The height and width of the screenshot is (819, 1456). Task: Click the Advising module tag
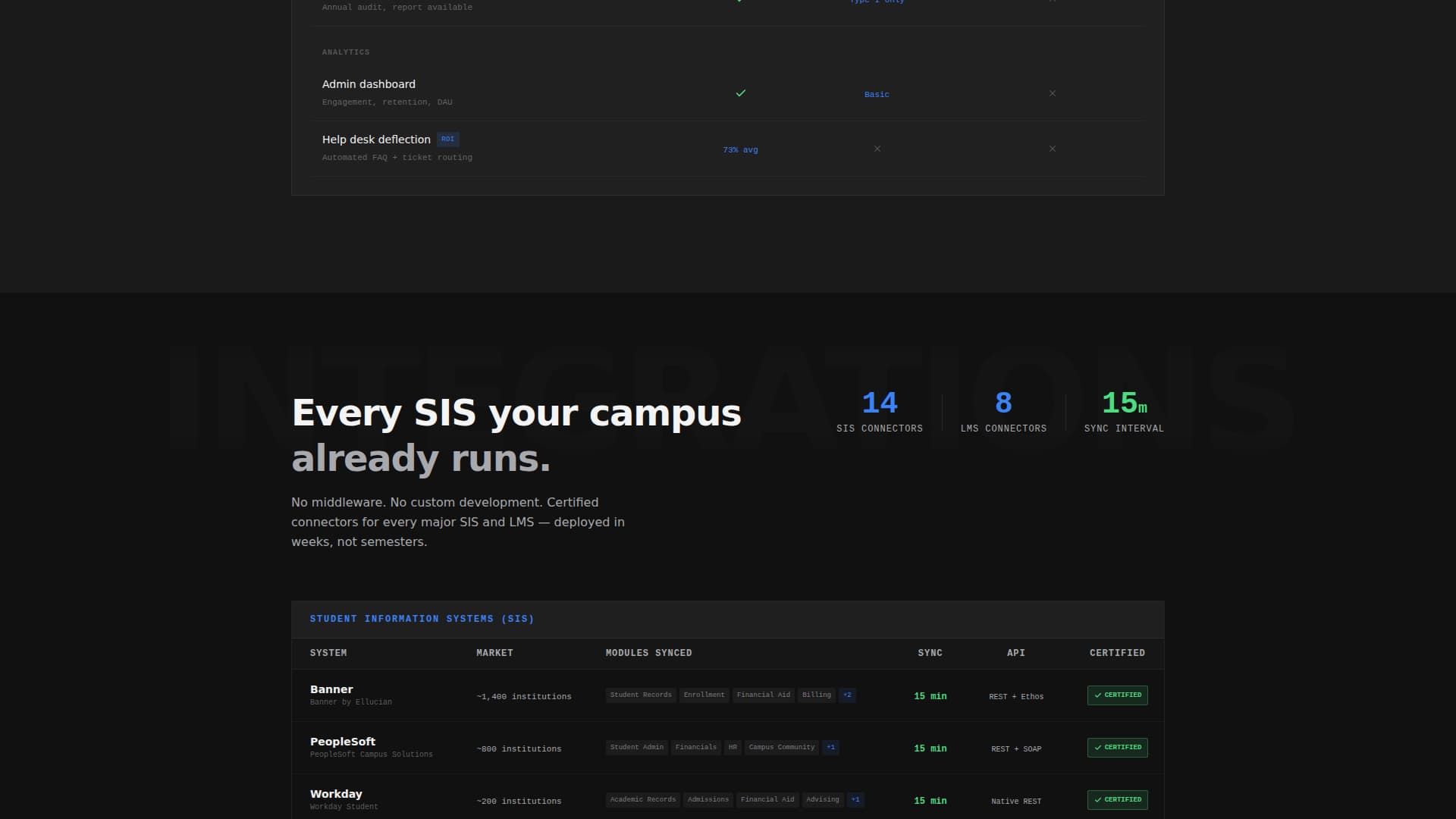(823, 800)
